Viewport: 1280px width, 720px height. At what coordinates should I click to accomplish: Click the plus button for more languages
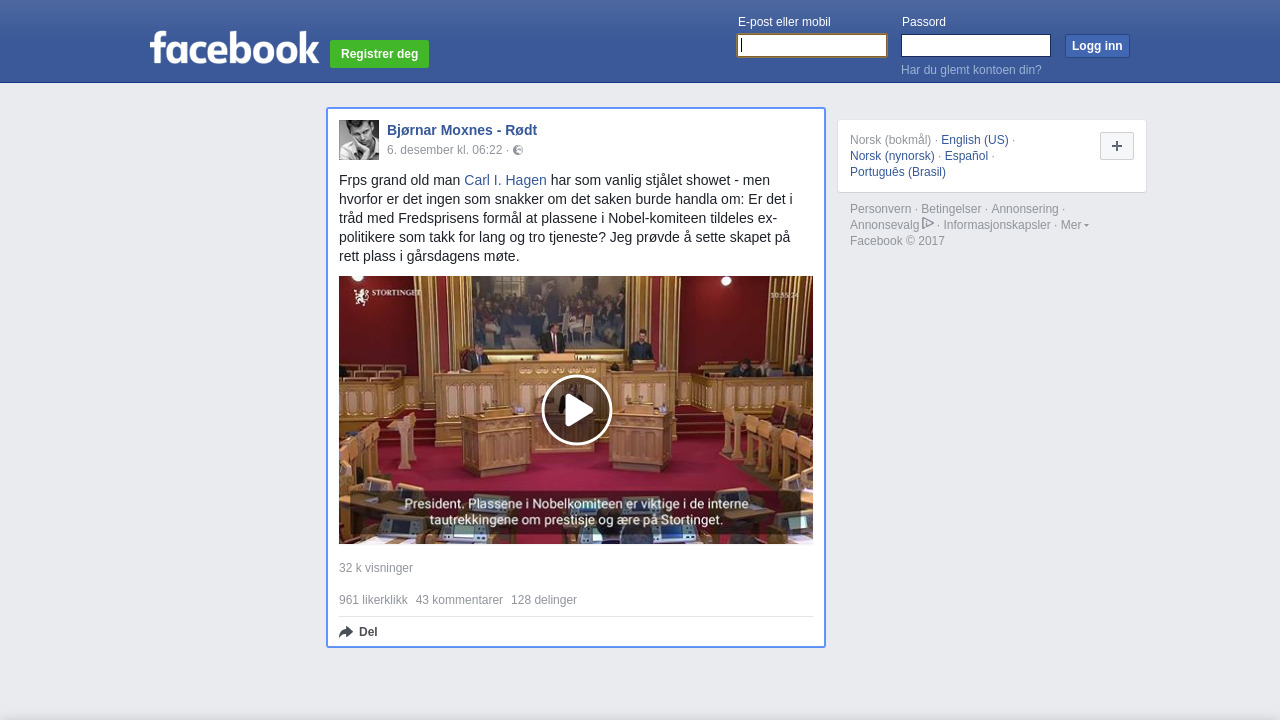tap(1117, 146)
